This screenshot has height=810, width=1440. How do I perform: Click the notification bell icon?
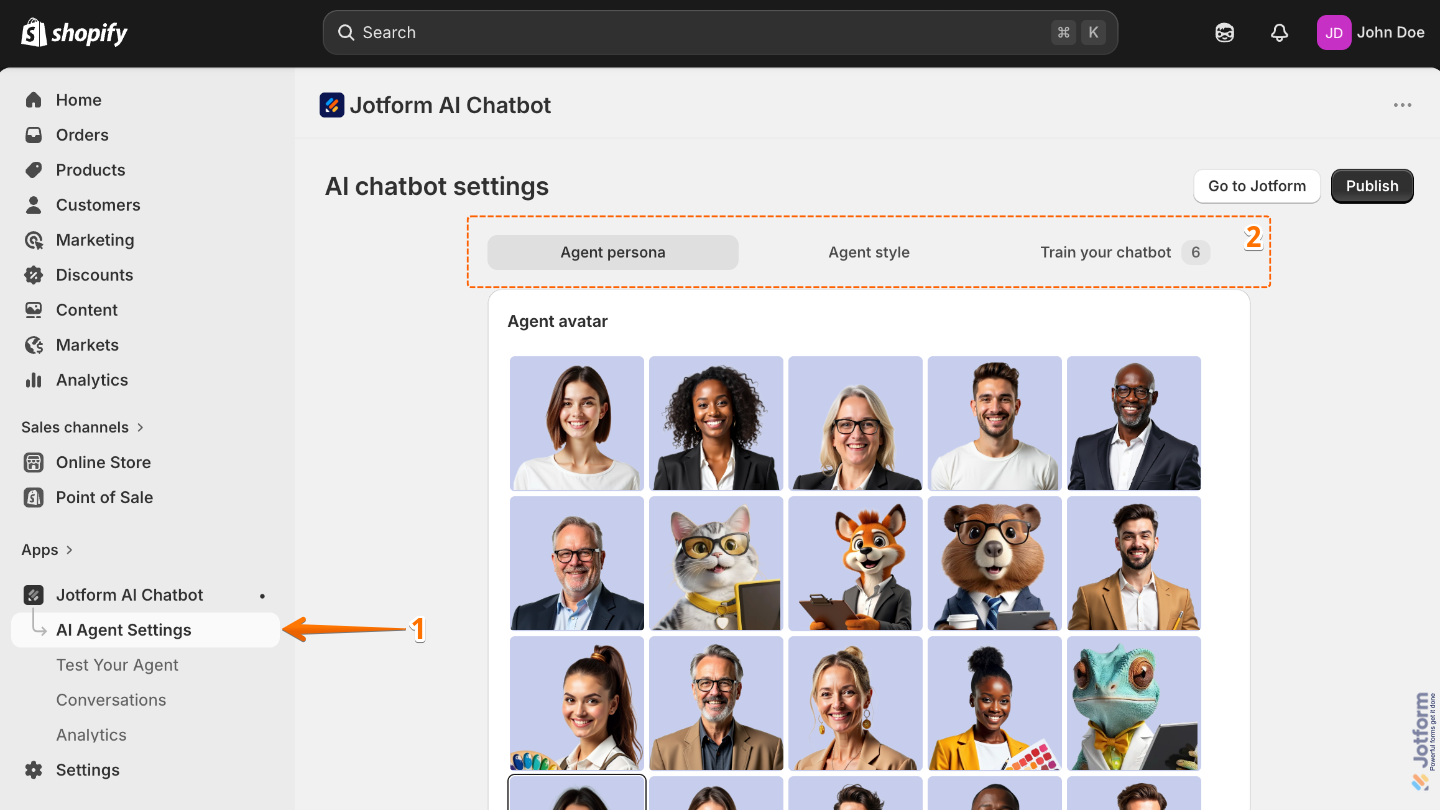(1280, 32)
